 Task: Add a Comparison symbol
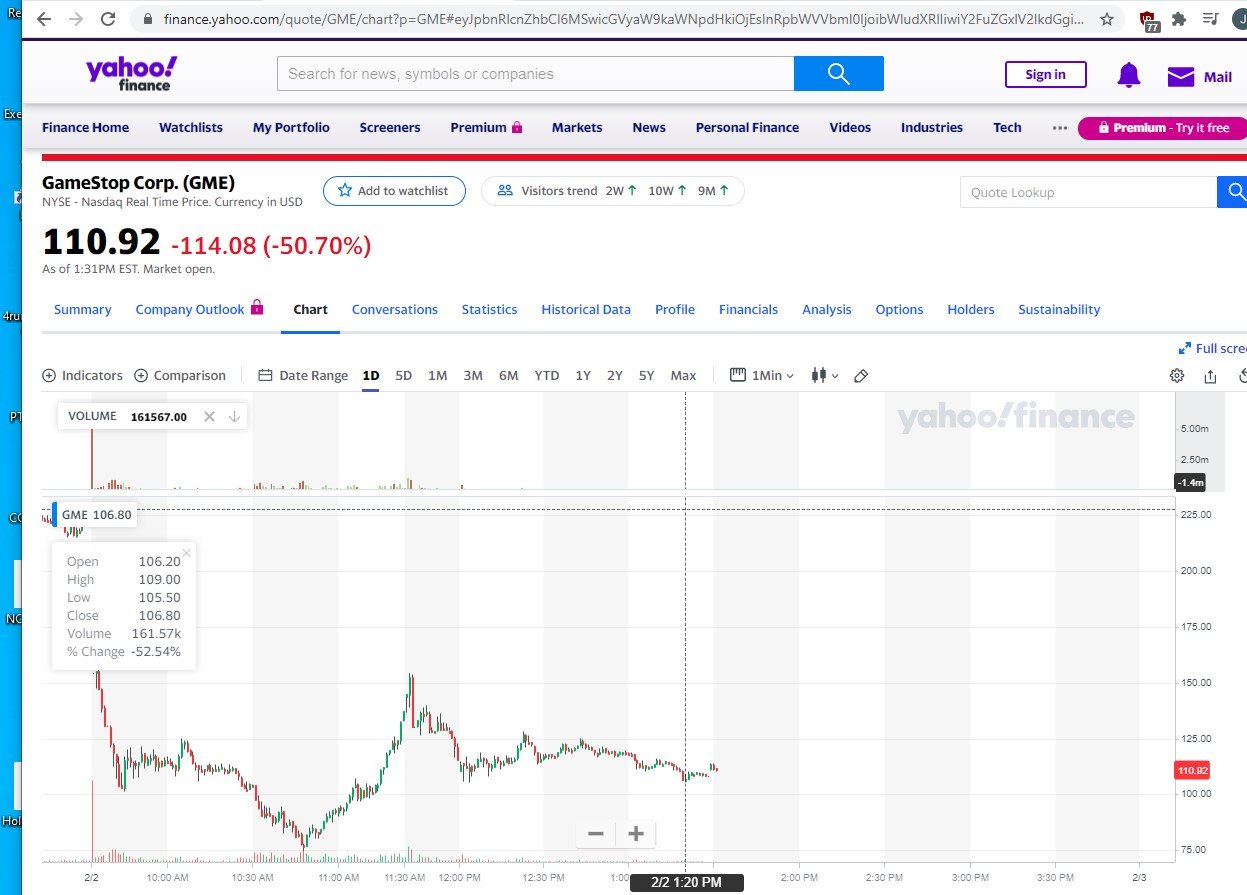pos(180,376)
